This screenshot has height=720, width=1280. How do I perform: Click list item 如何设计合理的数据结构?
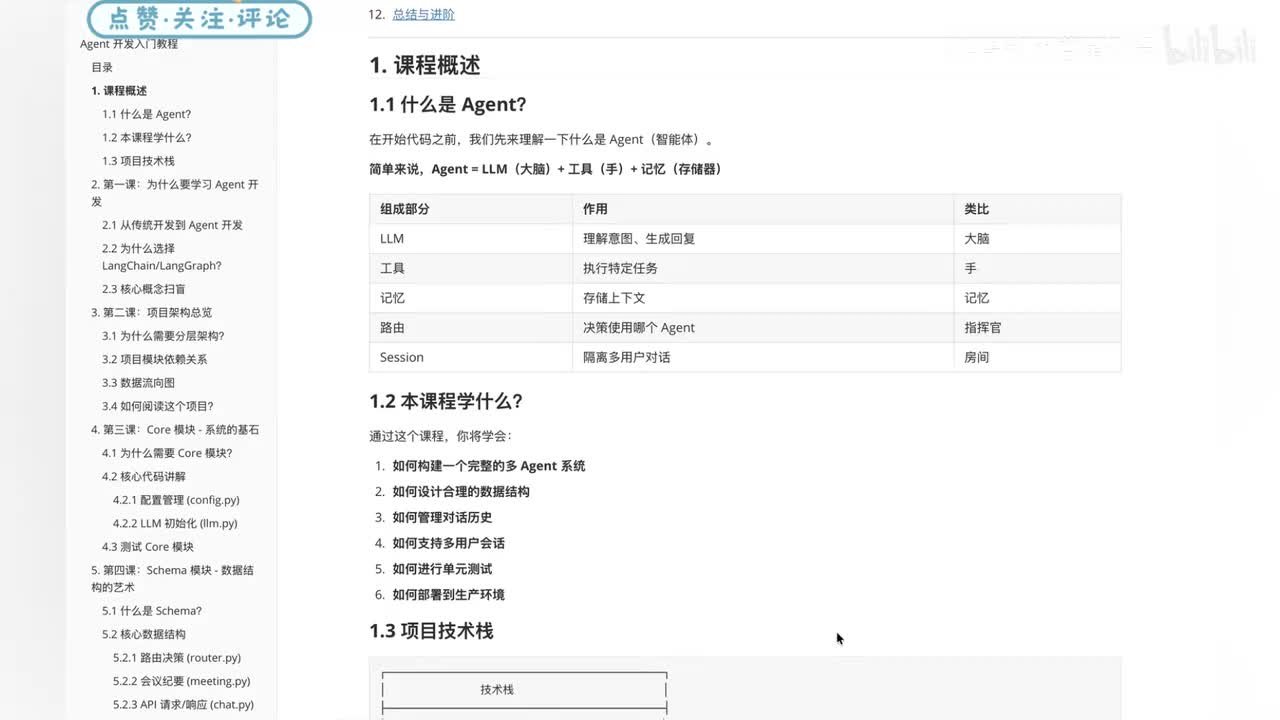point(461,492)
